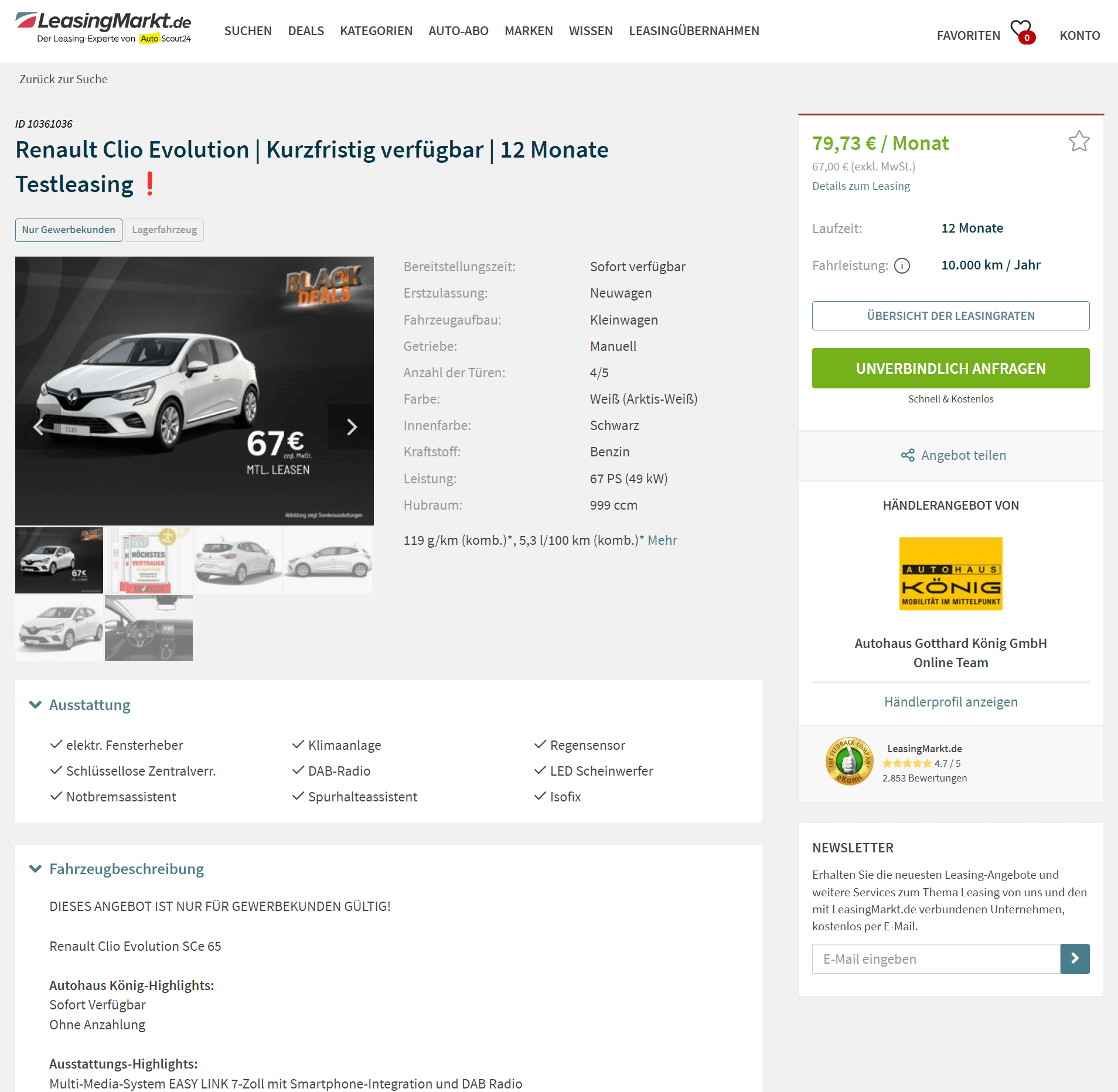Click the favorites heart icon in header
The width and height of the screenshot is (1118, 1092).
pos(1022,31)
